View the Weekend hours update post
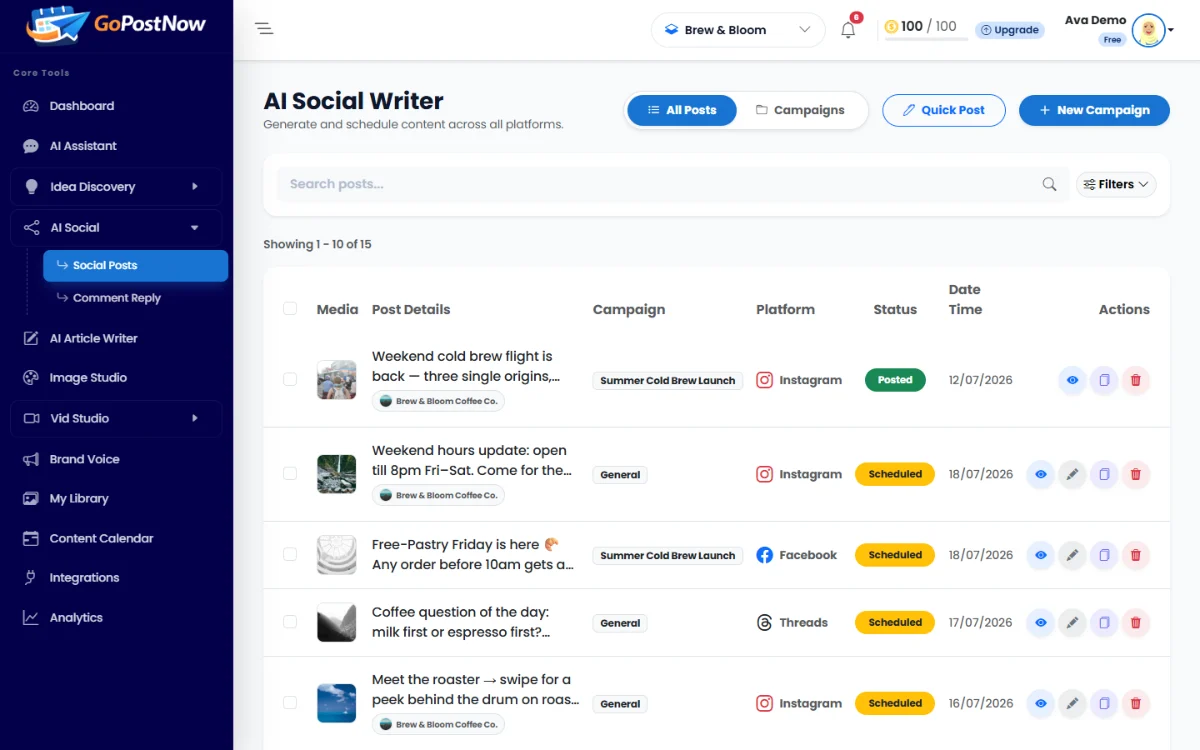The height and width of the screenshot is (750, 1200). pos(1040,474)
